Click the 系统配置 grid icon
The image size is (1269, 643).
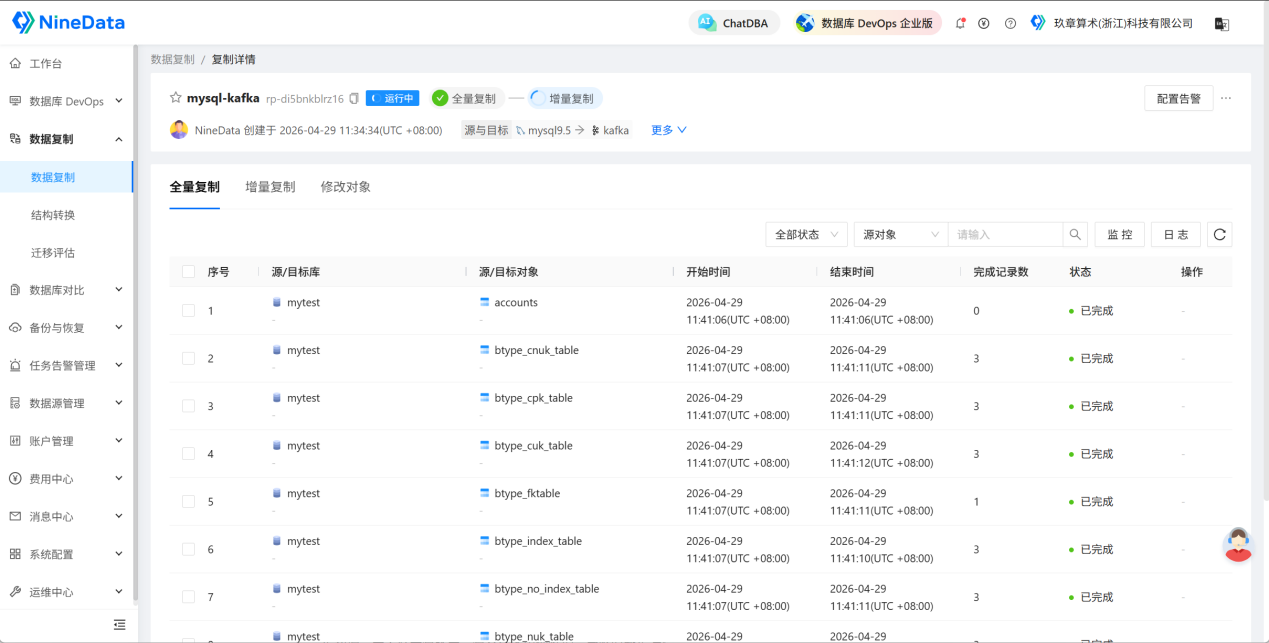click(15, 554)
